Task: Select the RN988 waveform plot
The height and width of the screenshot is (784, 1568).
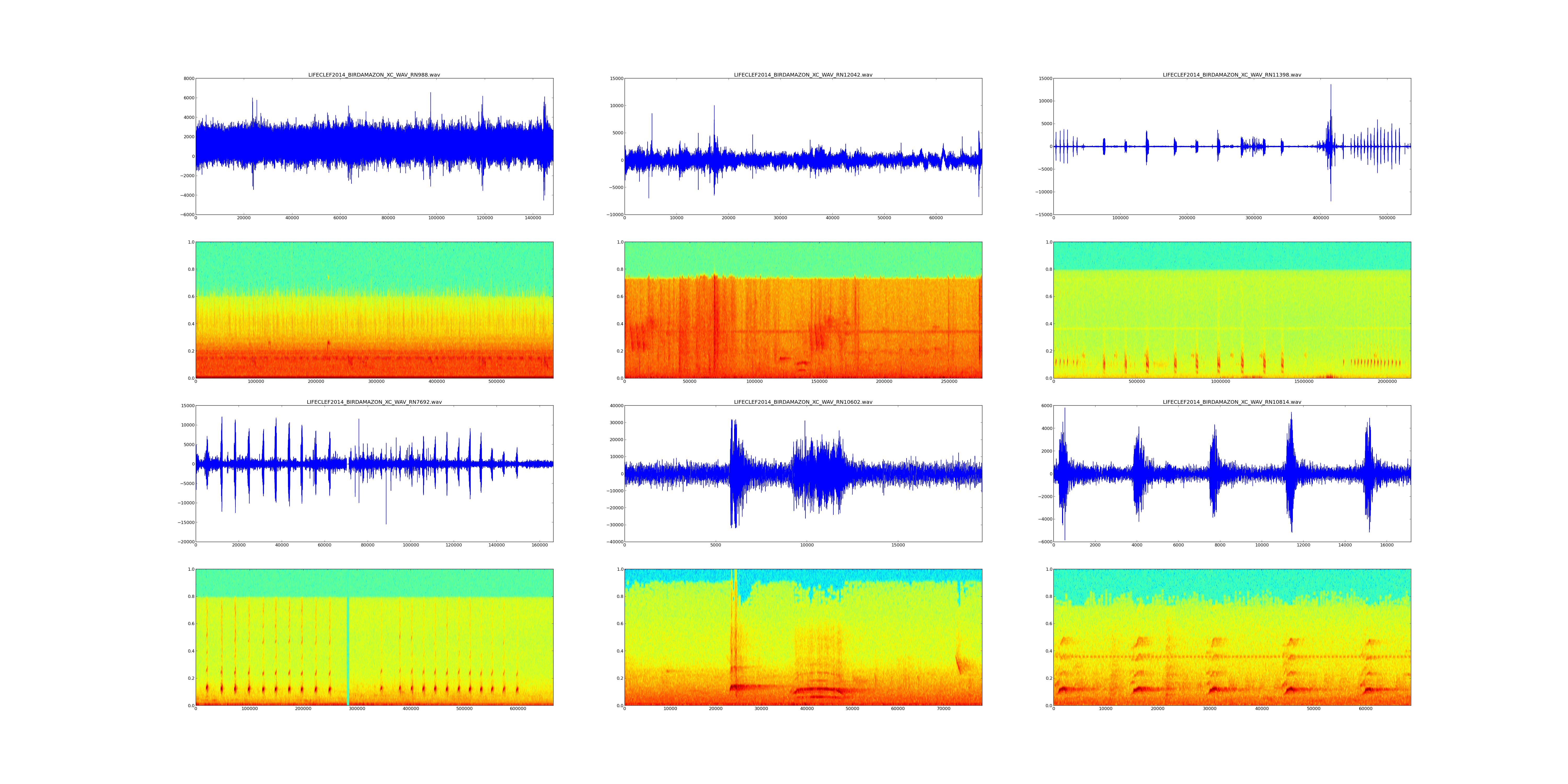Action: coord(374,146)
